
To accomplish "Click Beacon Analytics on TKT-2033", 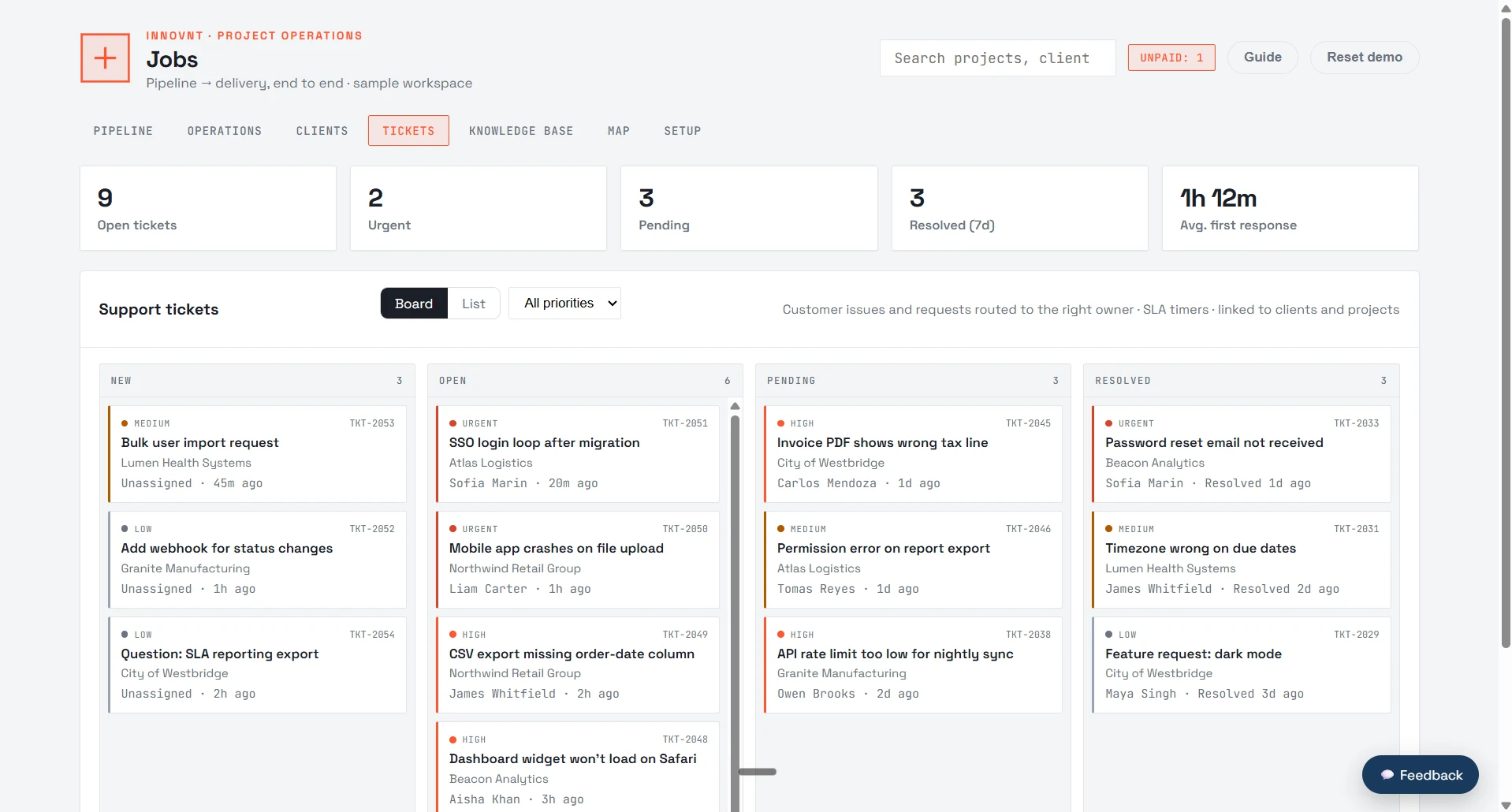I will [1155, 463].
